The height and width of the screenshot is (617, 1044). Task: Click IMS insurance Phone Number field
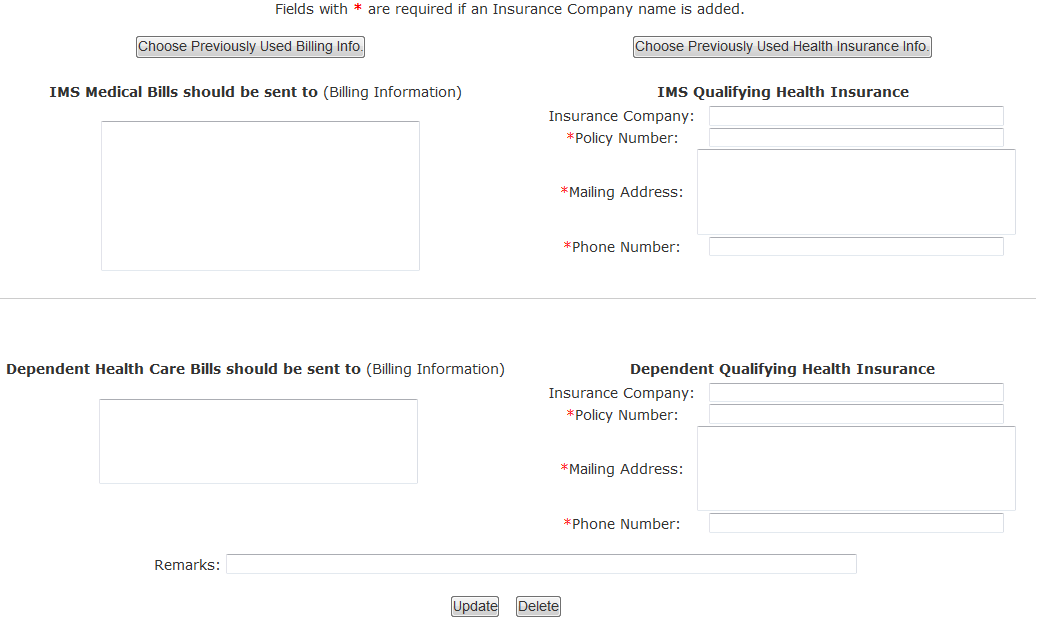[x=856, y=247]
